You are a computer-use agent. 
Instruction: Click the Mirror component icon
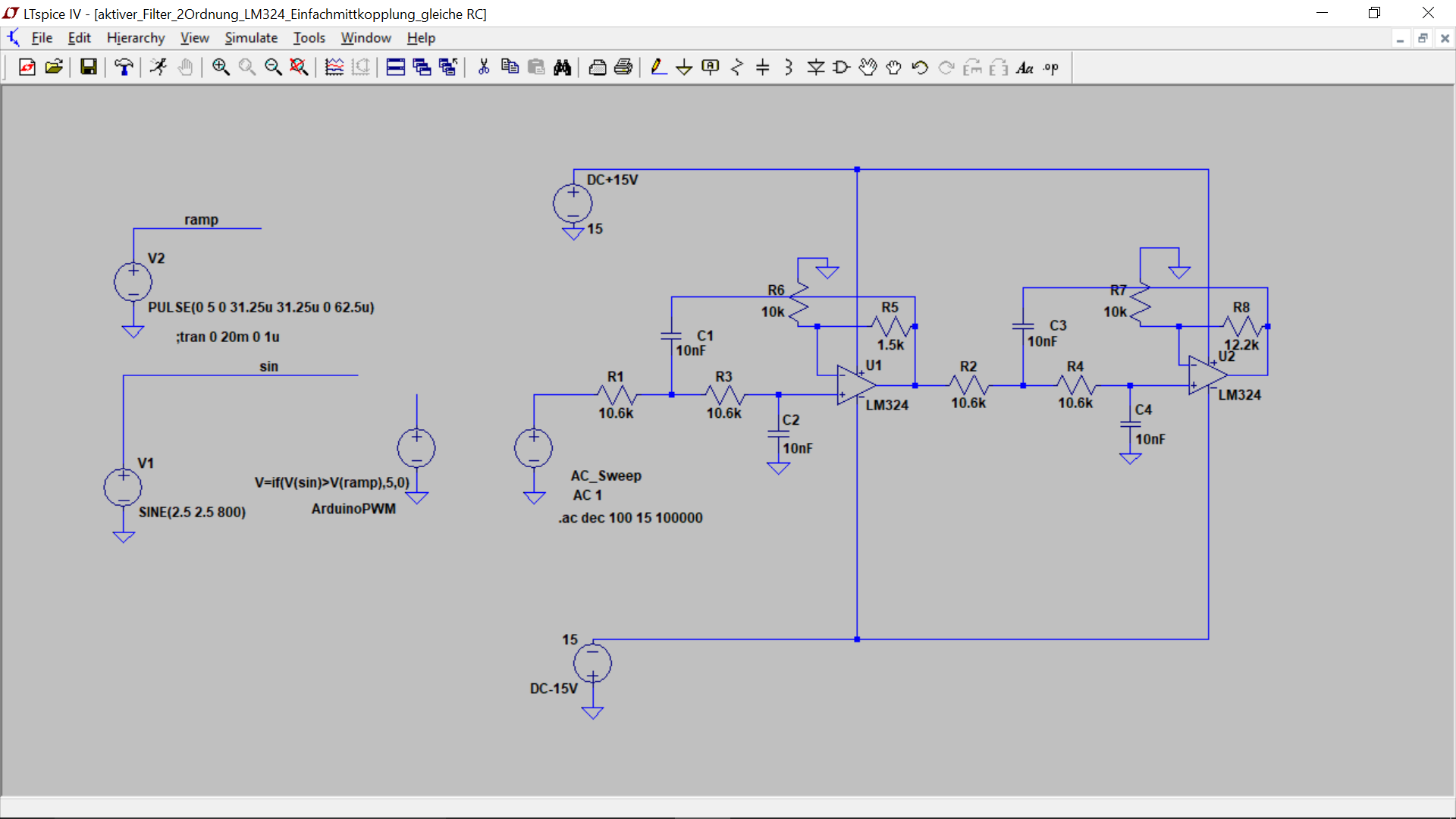999,67
